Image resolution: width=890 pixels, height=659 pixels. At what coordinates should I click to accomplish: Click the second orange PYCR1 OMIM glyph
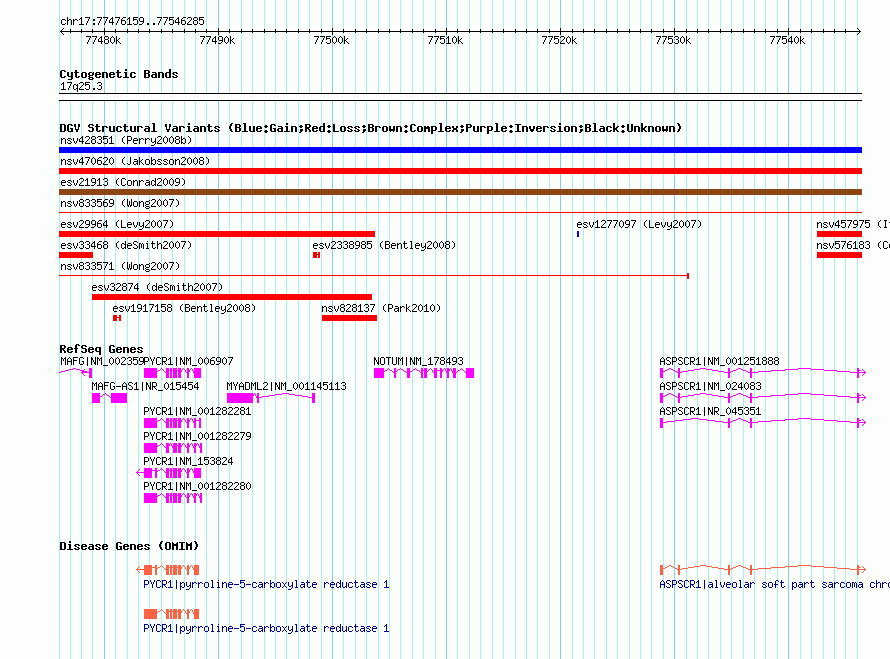(x=171, y=614)
